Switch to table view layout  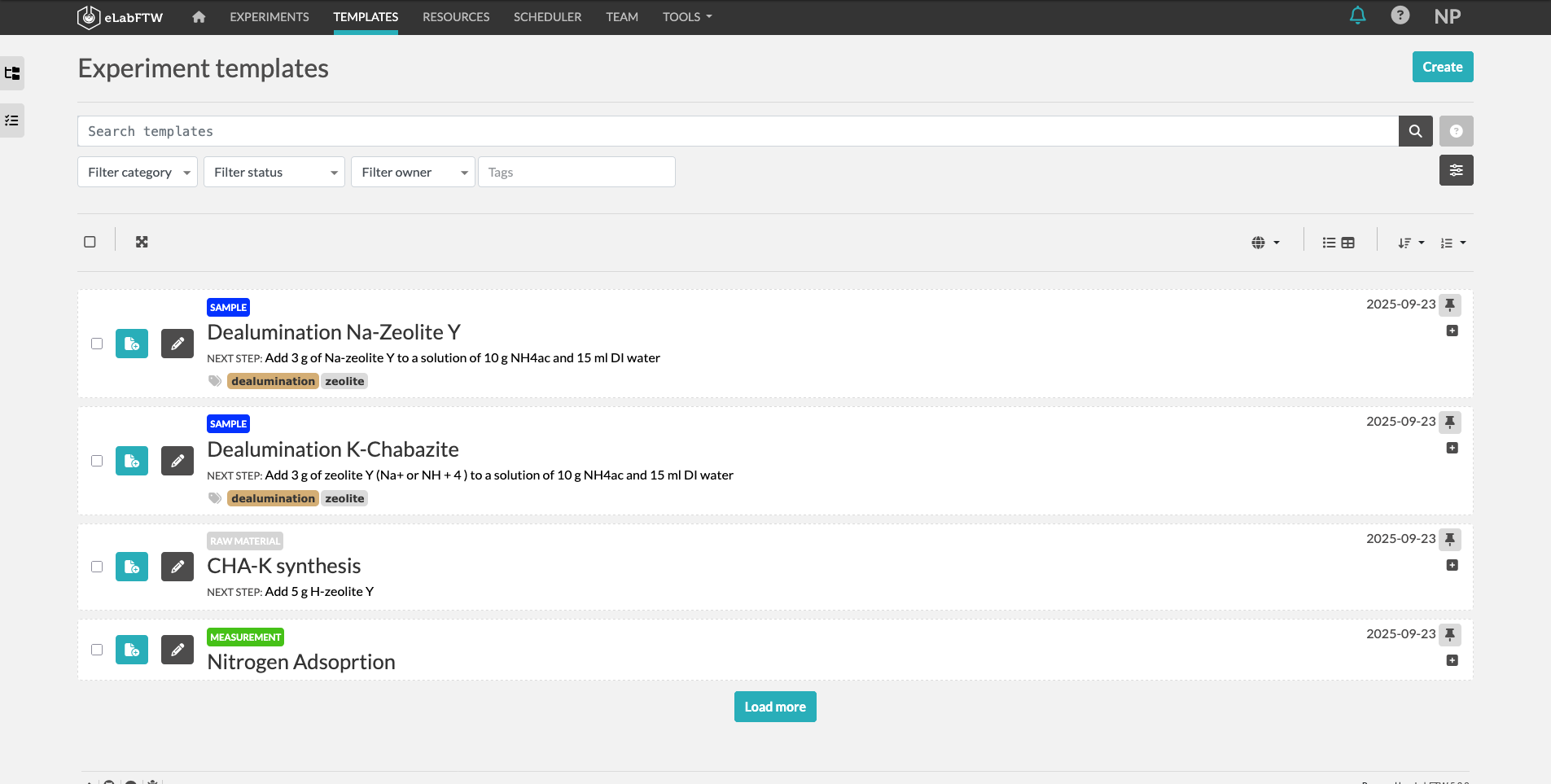click(1349, 242)
